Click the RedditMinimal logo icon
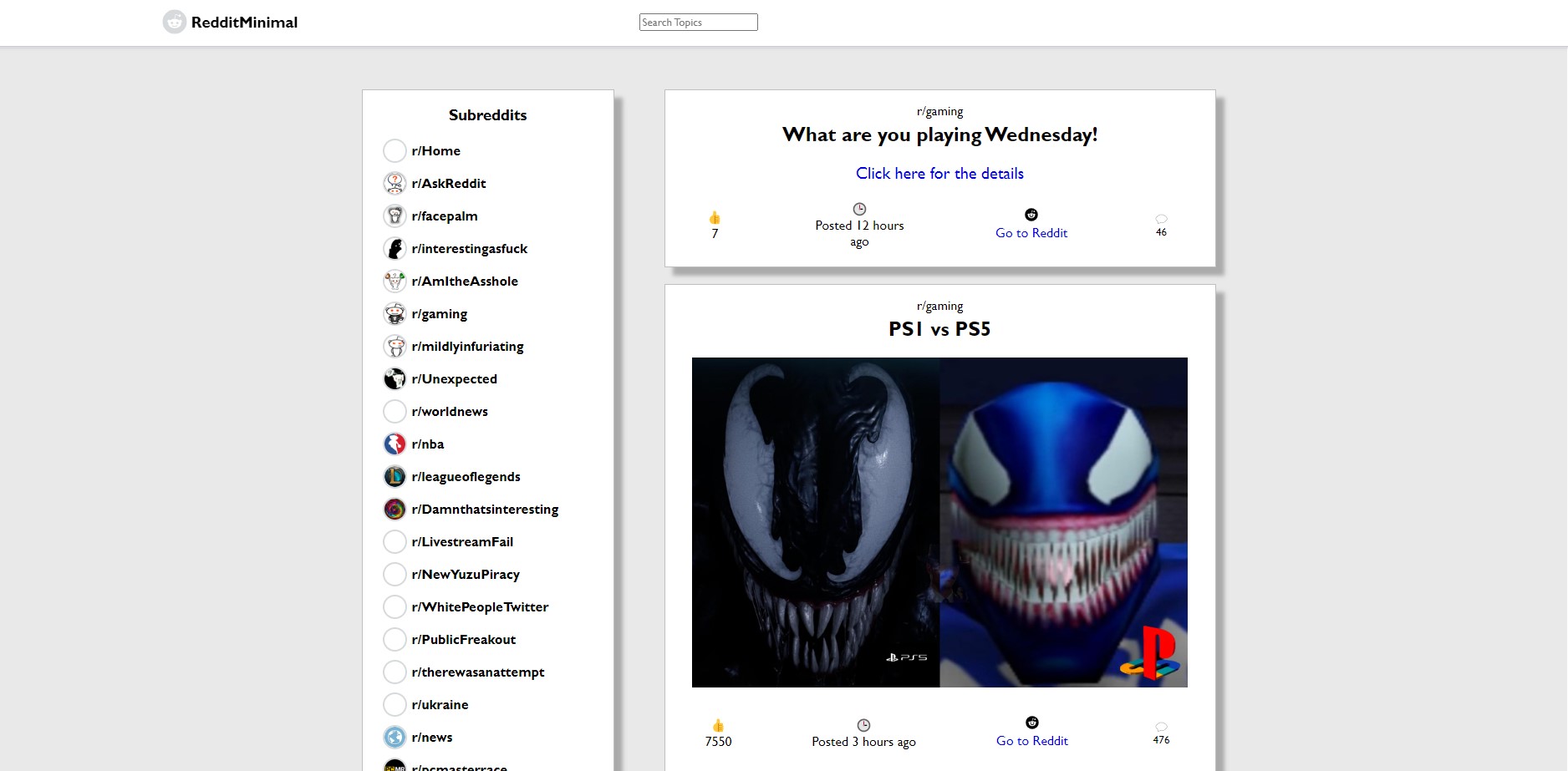The width and height of the screenshot is (1568, 771). pos(174,23)
